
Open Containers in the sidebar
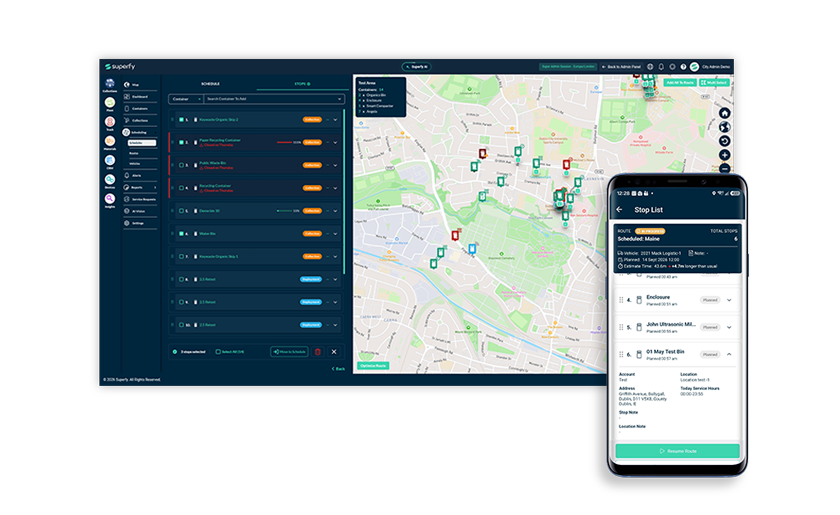pyautogui.click(x=140, y=108)
